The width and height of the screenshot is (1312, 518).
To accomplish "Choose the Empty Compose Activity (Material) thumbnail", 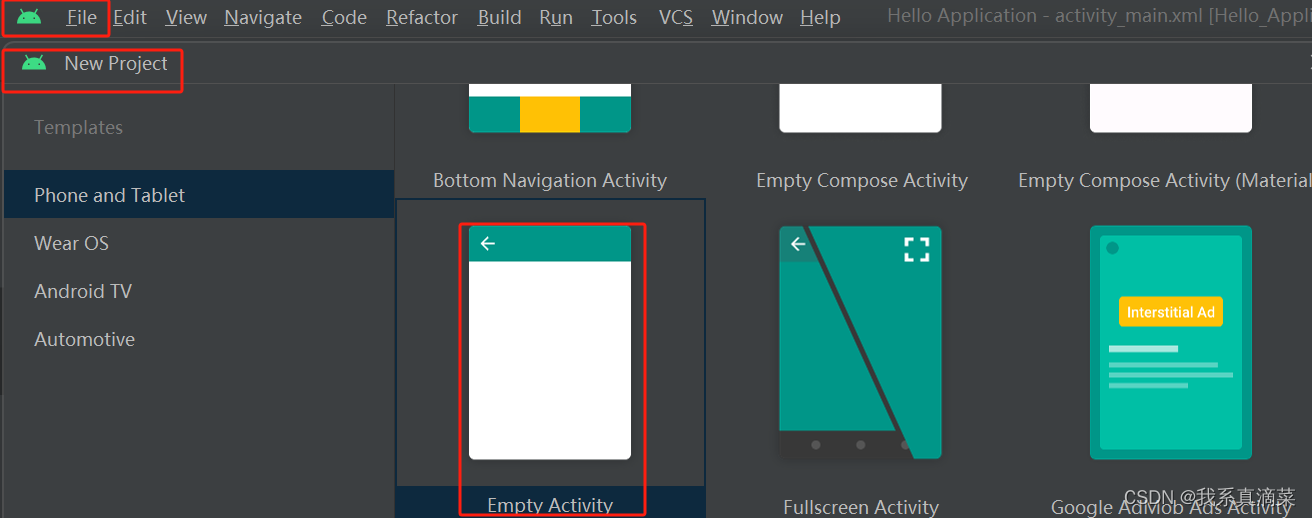I will pos(1171,108).
